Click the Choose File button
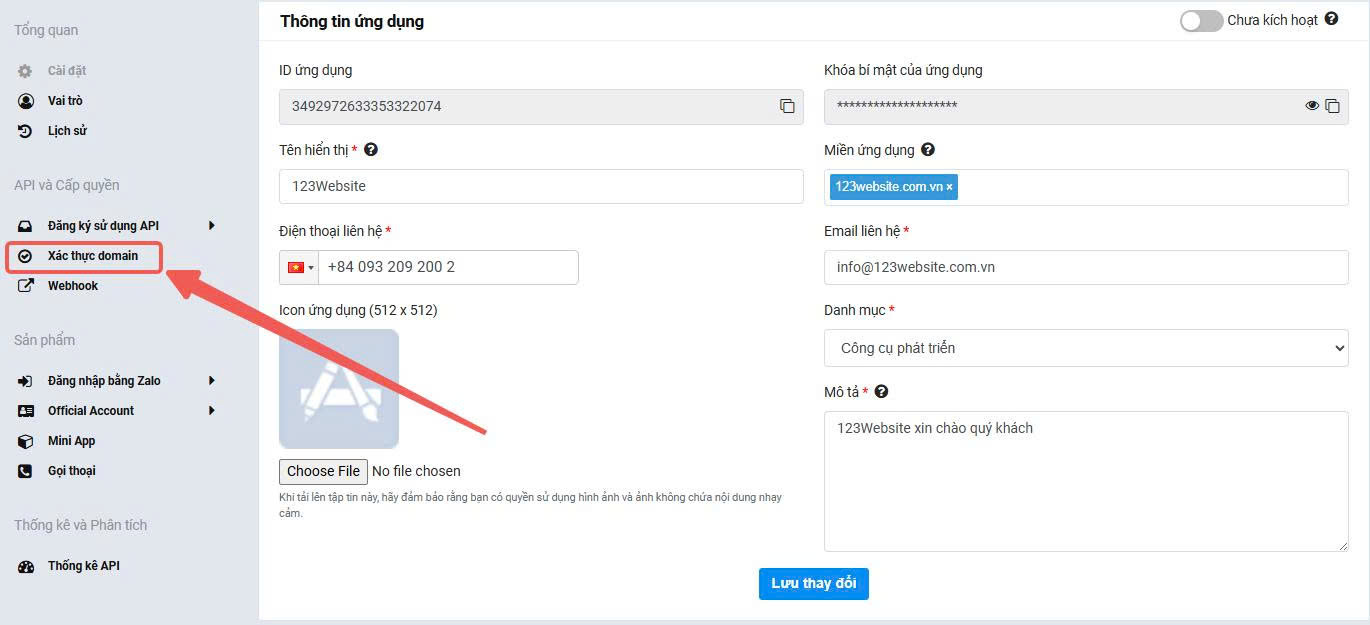The image size is (1370, 625). (323, 471)
